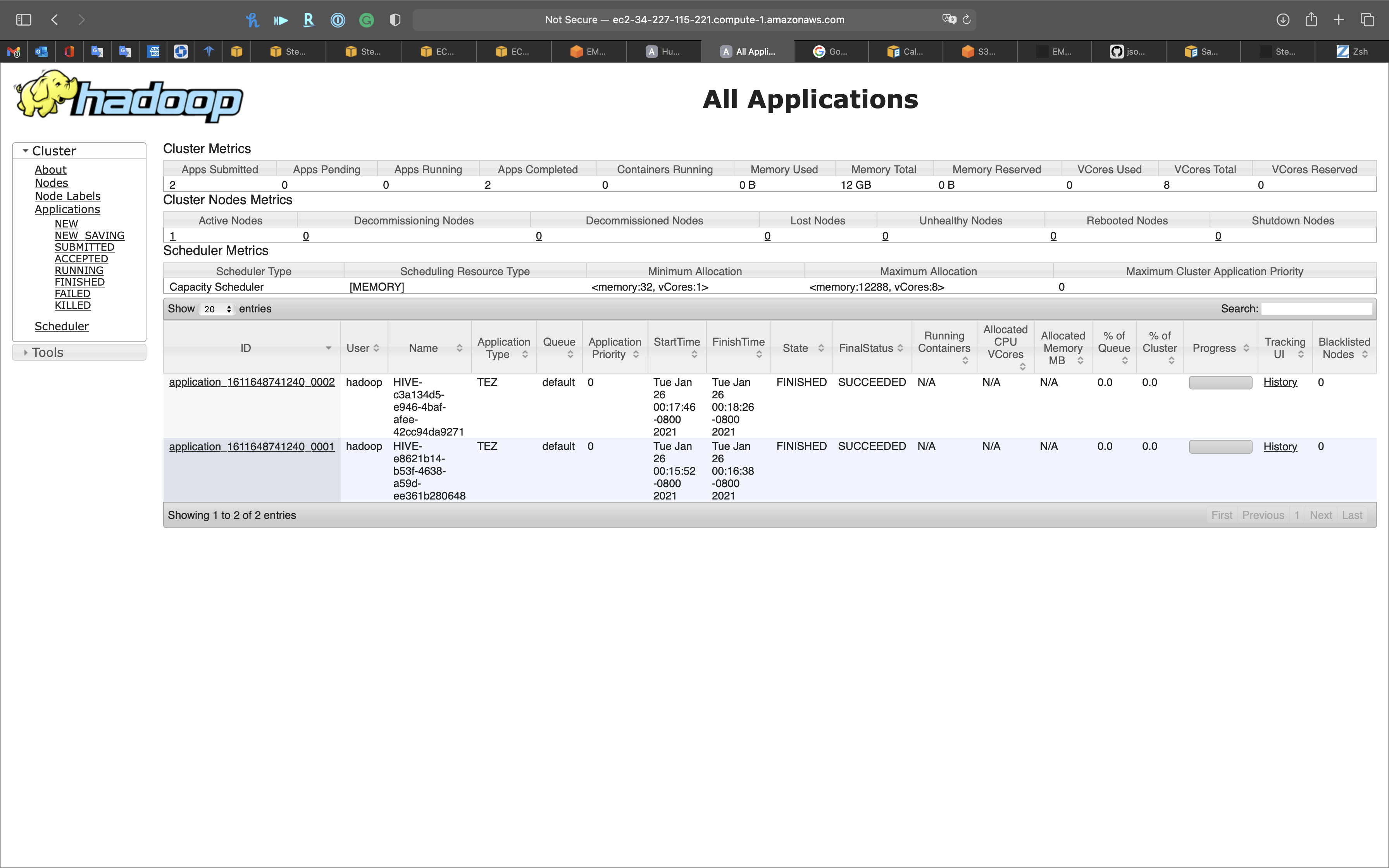Open the Safari downloads icon
The width and height of the screenshot is (1389, 868).
point(1283,19)
